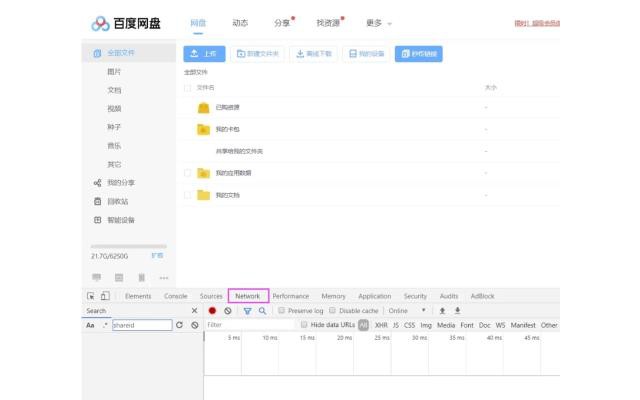Click the export HAR download arrow icon
Image resolution: width=640 pixels, height=400 pixels.
click(x=458, y=311)
